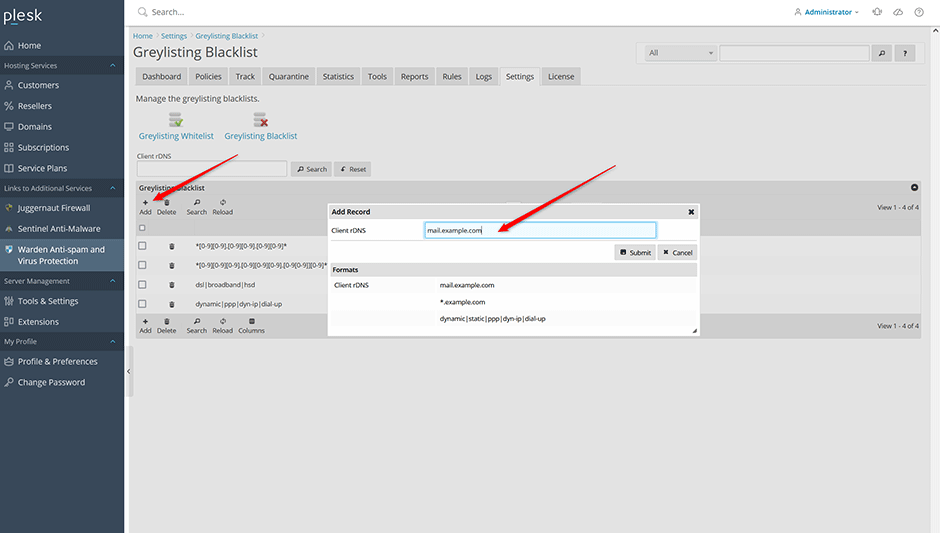Click the notifications bell icon

coord(877,12)
